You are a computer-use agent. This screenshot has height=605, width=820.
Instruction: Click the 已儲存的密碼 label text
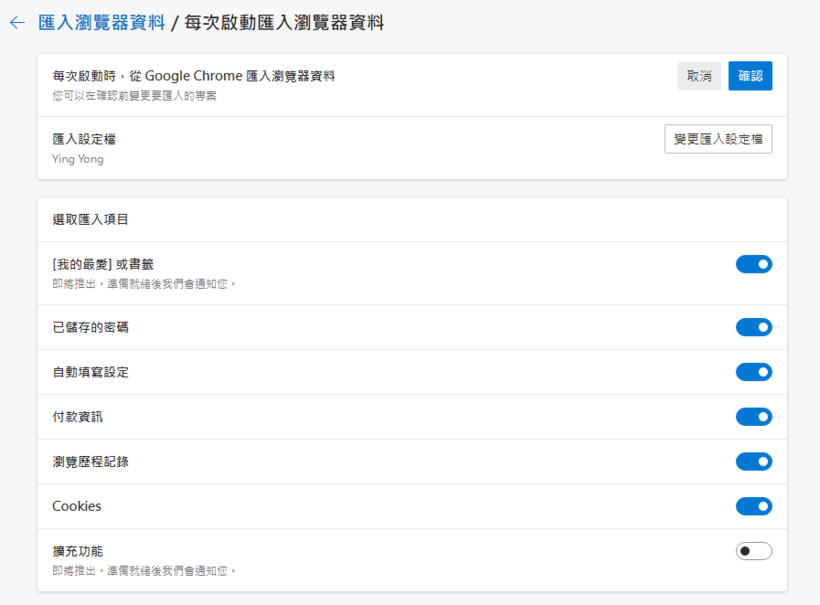[x=90, y=327]
